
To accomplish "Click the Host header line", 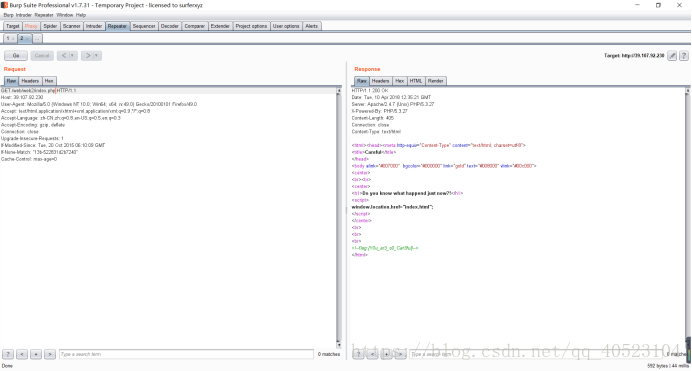I will (22, 97).
